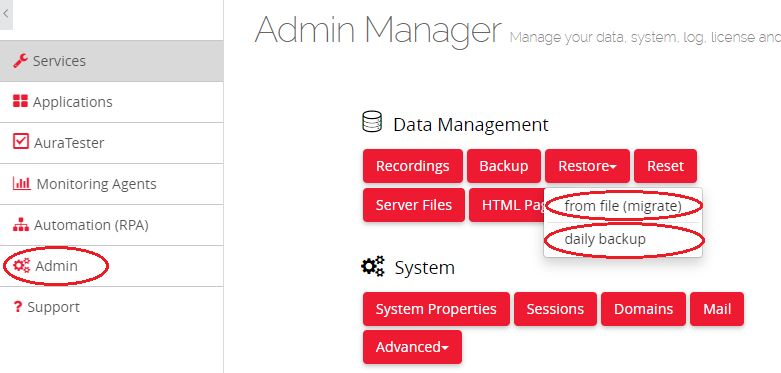Open Server Files
Viewport: 781px width, 373px height.
[x=414, y=205]
